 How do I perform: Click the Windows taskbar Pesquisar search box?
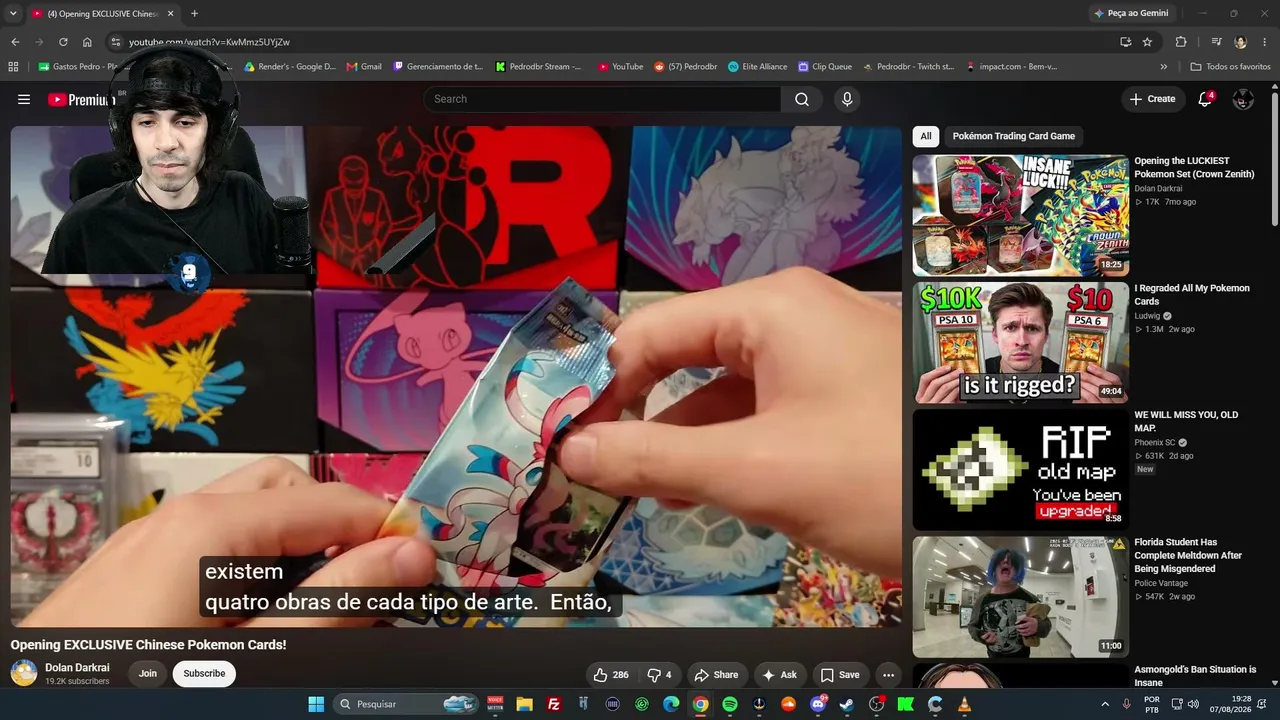pyautogui.click(x=405, y=704)
